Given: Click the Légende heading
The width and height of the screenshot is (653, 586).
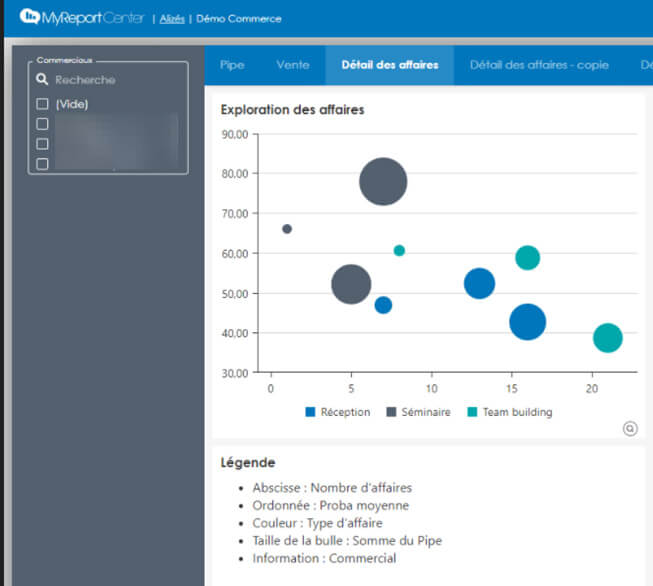Looking at the screenshot, I should click(248, 462).
